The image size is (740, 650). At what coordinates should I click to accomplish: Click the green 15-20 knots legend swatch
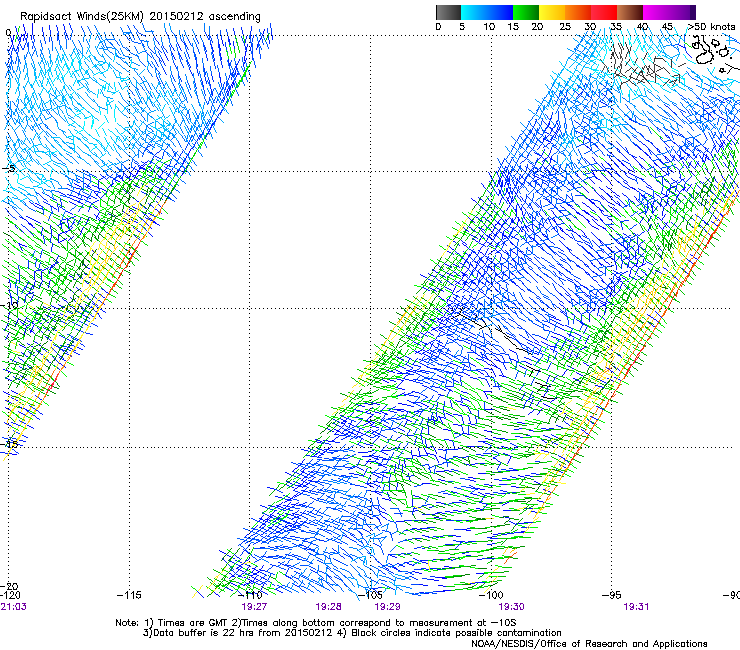(526, 12)
